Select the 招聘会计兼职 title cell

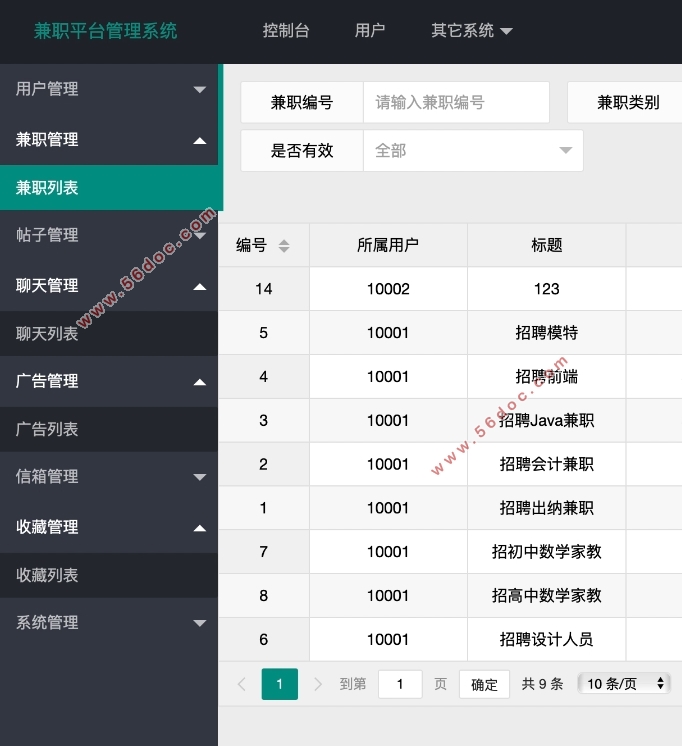tap(546, 464)
